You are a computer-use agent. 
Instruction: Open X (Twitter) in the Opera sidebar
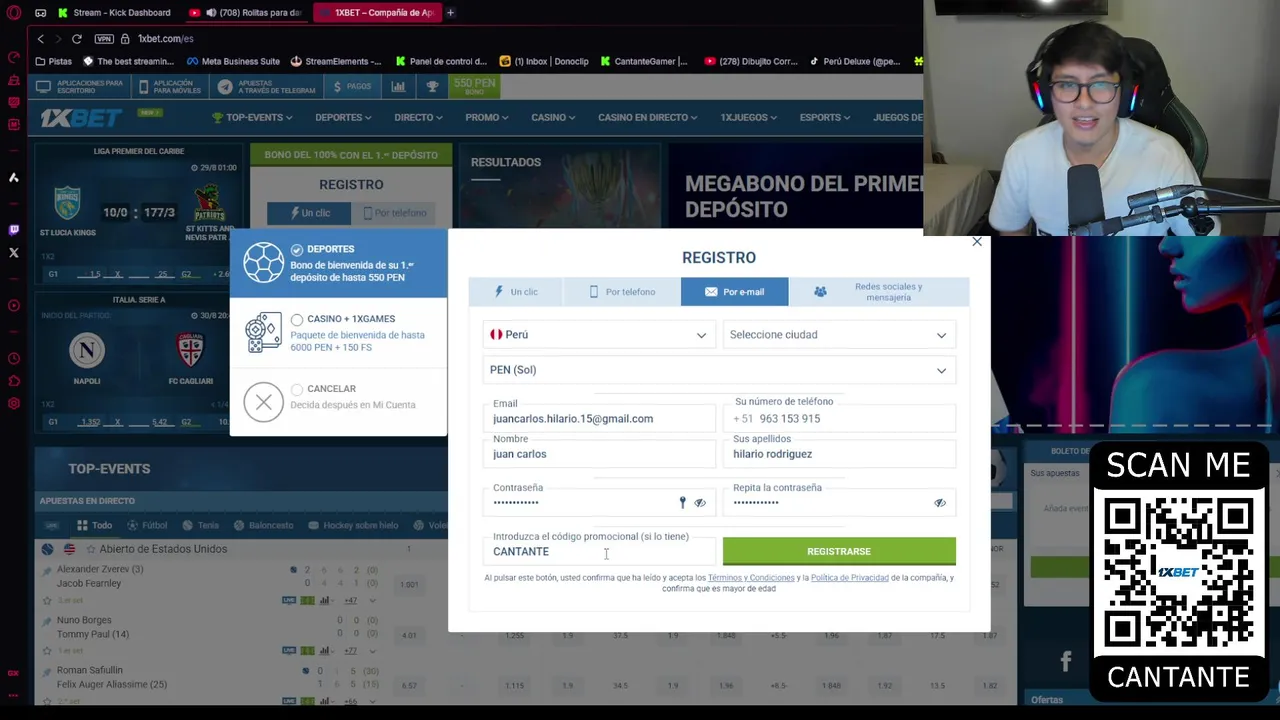(x=14, y=253)
